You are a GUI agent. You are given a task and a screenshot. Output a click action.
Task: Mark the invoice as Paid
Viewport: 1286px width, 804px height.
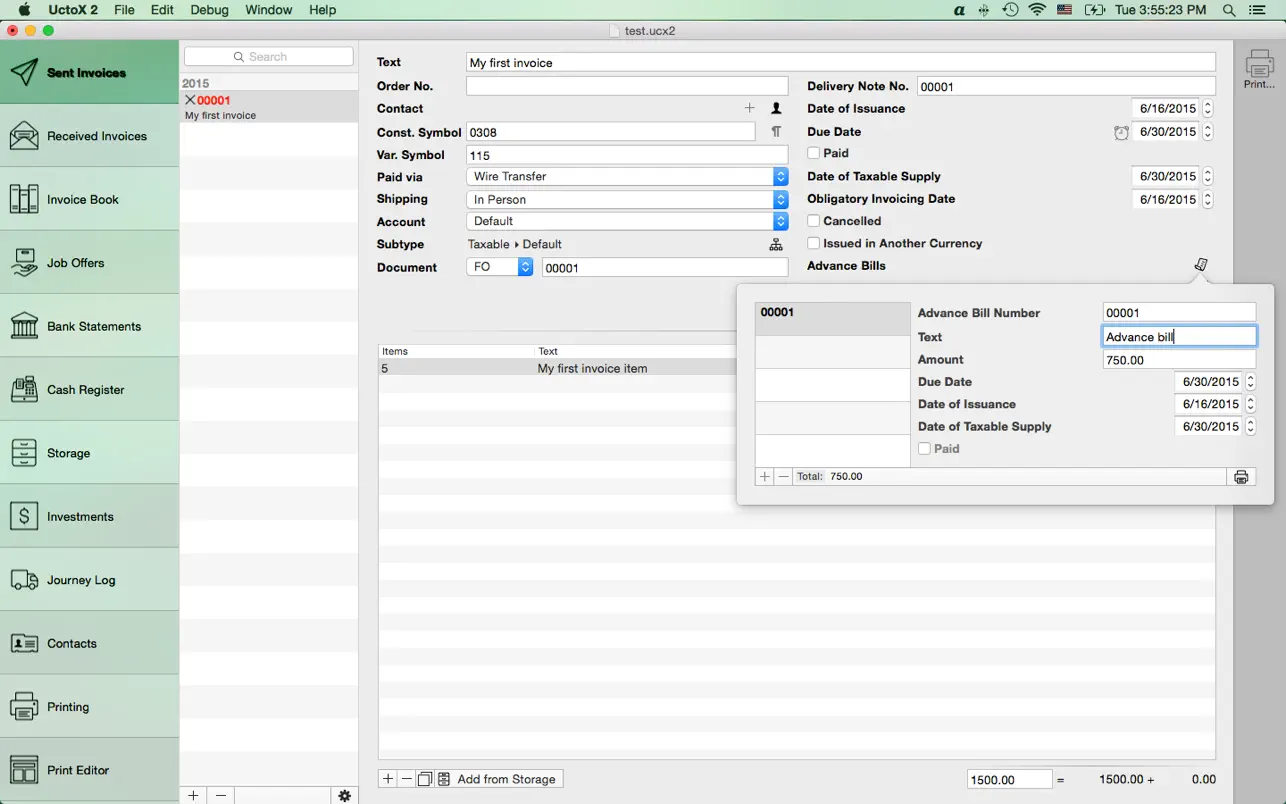pos(814,153)
